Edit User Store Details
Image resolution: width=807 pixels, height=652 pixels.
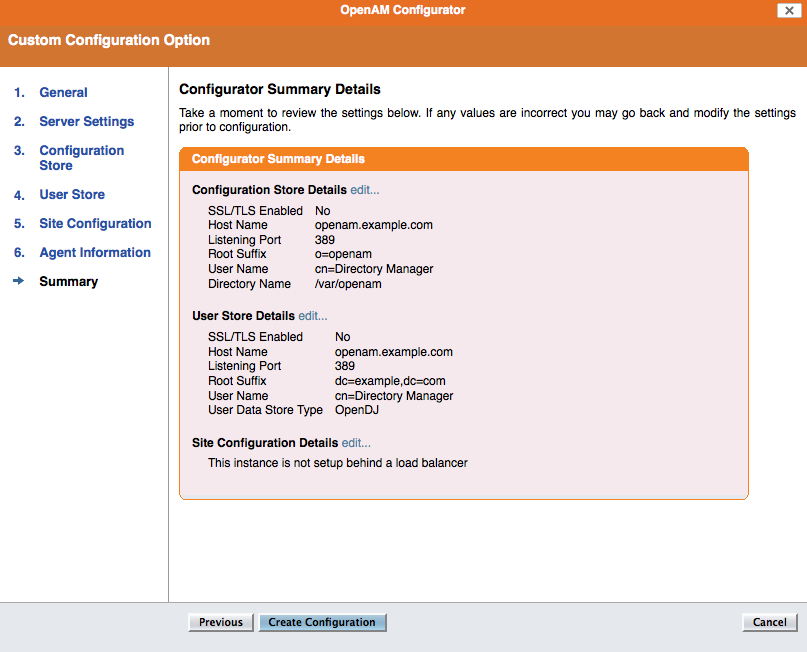(312, 316)
